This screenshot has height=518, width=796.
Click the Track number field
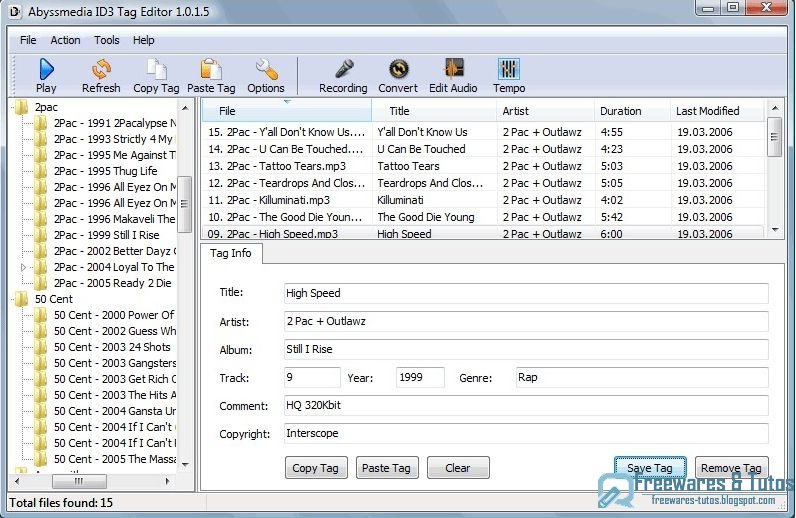pos(312,377)
